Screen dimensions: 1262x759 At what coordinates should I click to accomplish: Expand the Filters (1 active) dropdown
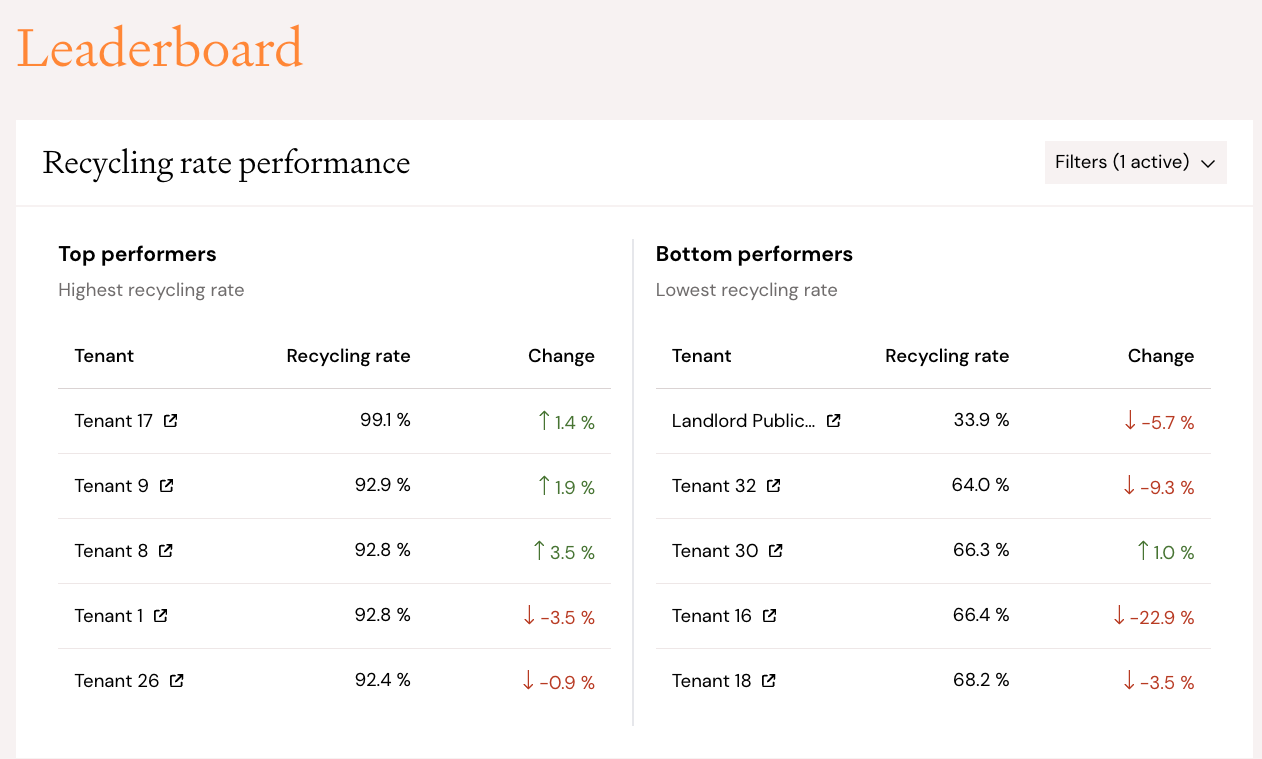[x=1135, y=162]
